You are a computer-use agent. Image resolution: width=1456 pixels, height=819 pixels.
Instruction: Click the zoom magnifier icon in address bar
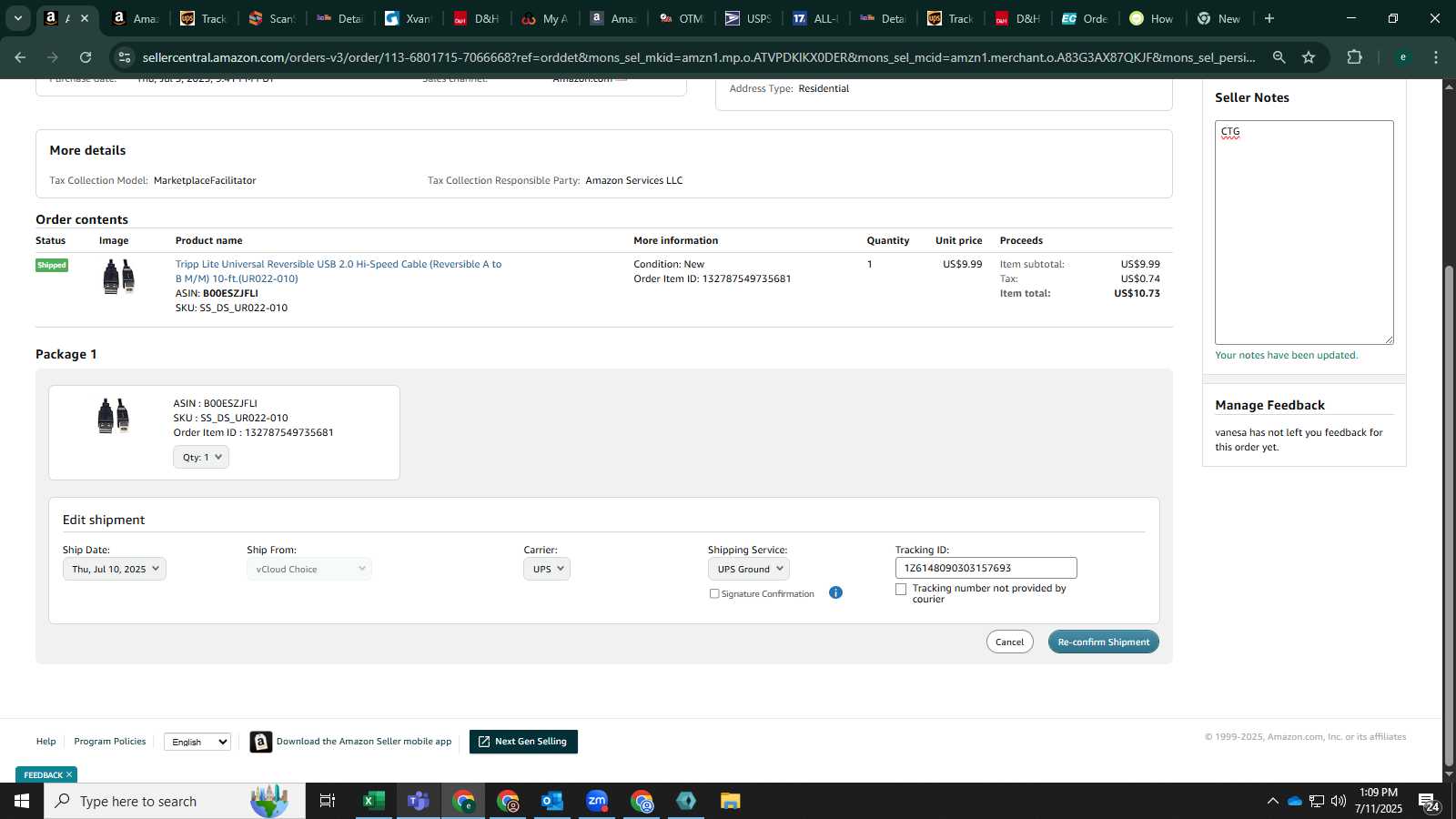(1279, 57)
